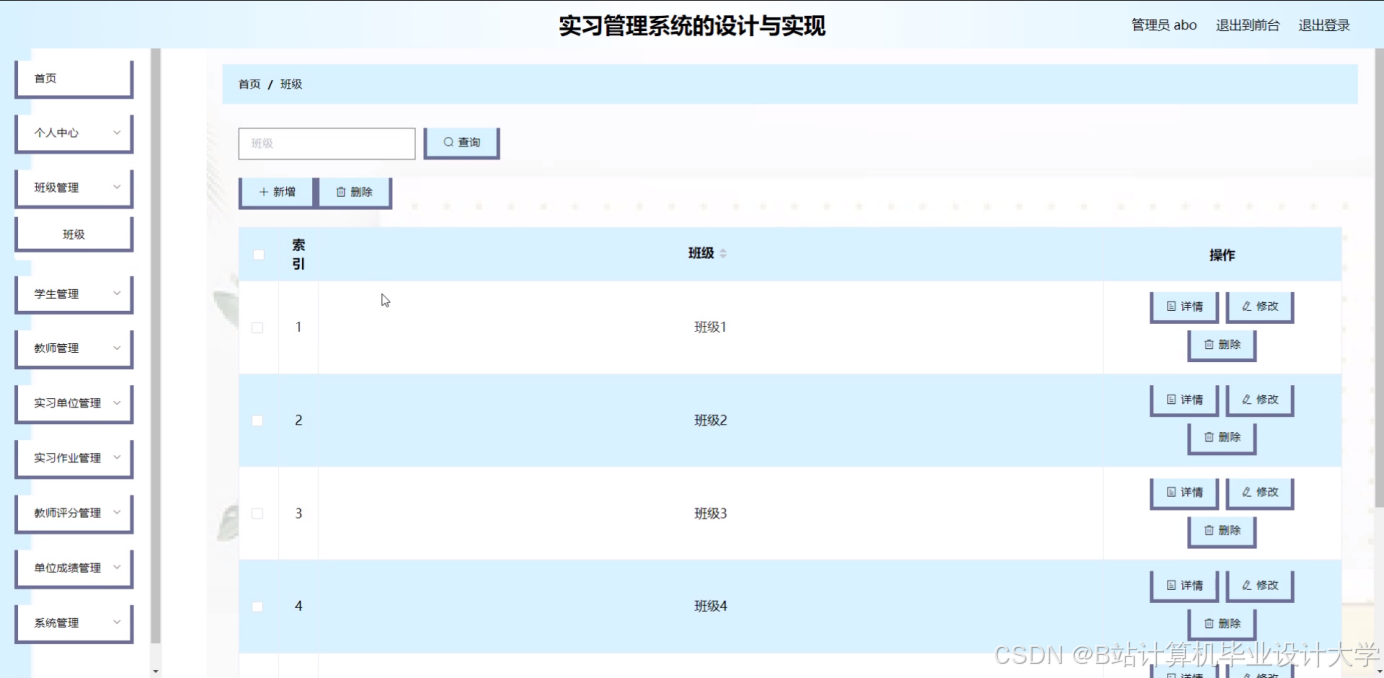Click the 班级3 table cell
1384x678 pixels.
point(711,513)
